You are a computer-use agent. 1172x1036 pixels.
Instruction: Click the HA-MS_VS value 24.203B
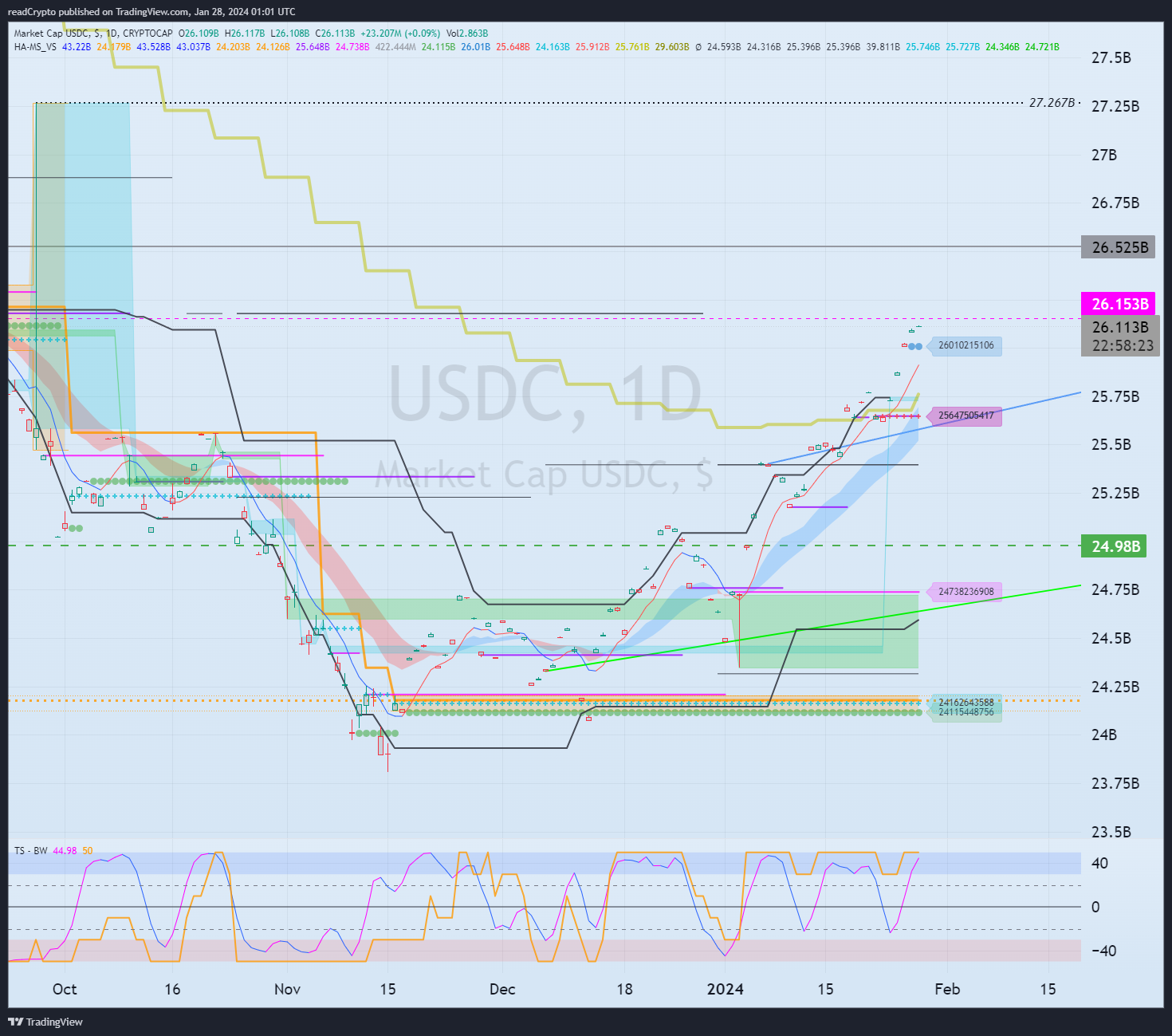click(x=234, y=47)
